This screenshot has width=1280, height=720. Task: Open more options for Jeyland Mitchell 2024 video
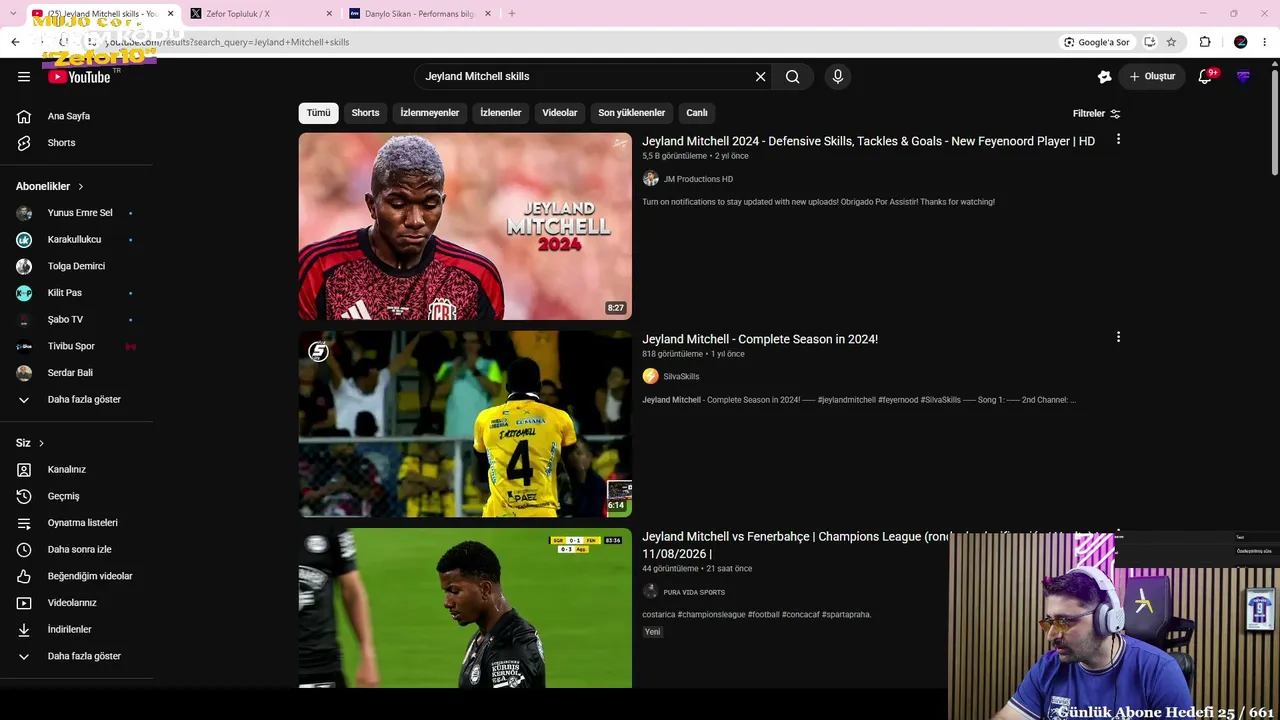pyautogui.click(x=1118, y=140)
